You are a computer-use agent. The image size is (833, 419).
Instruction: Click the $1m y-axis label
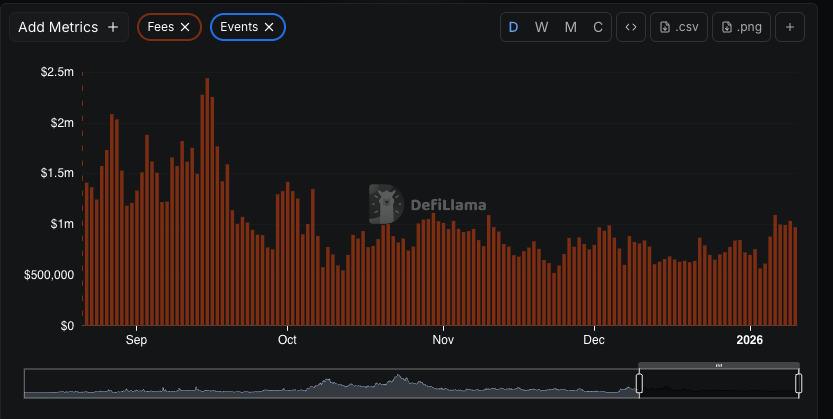tap(62, 224)
